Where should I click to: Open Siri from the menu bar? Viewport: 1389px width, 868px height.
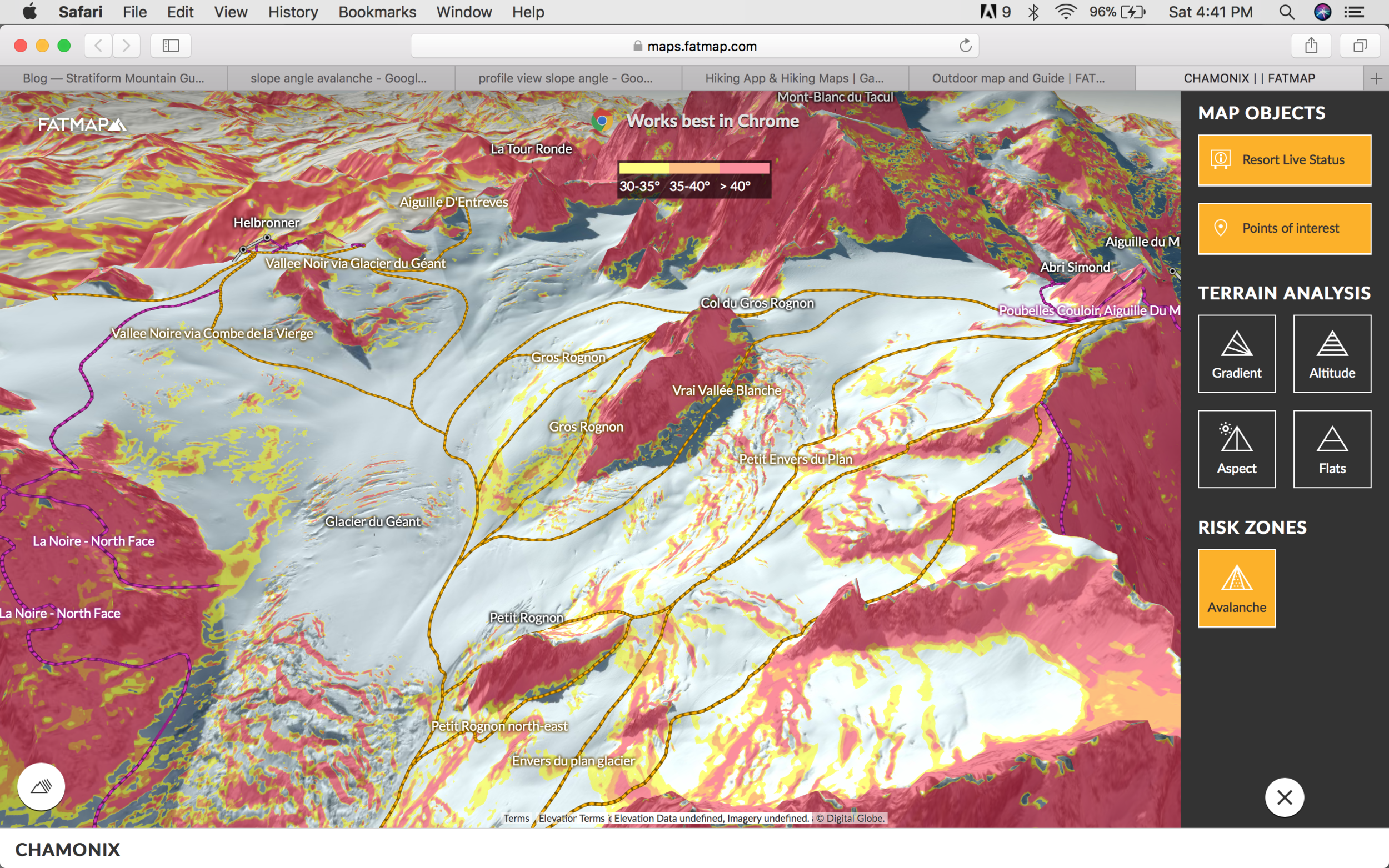click(1322, 12)
